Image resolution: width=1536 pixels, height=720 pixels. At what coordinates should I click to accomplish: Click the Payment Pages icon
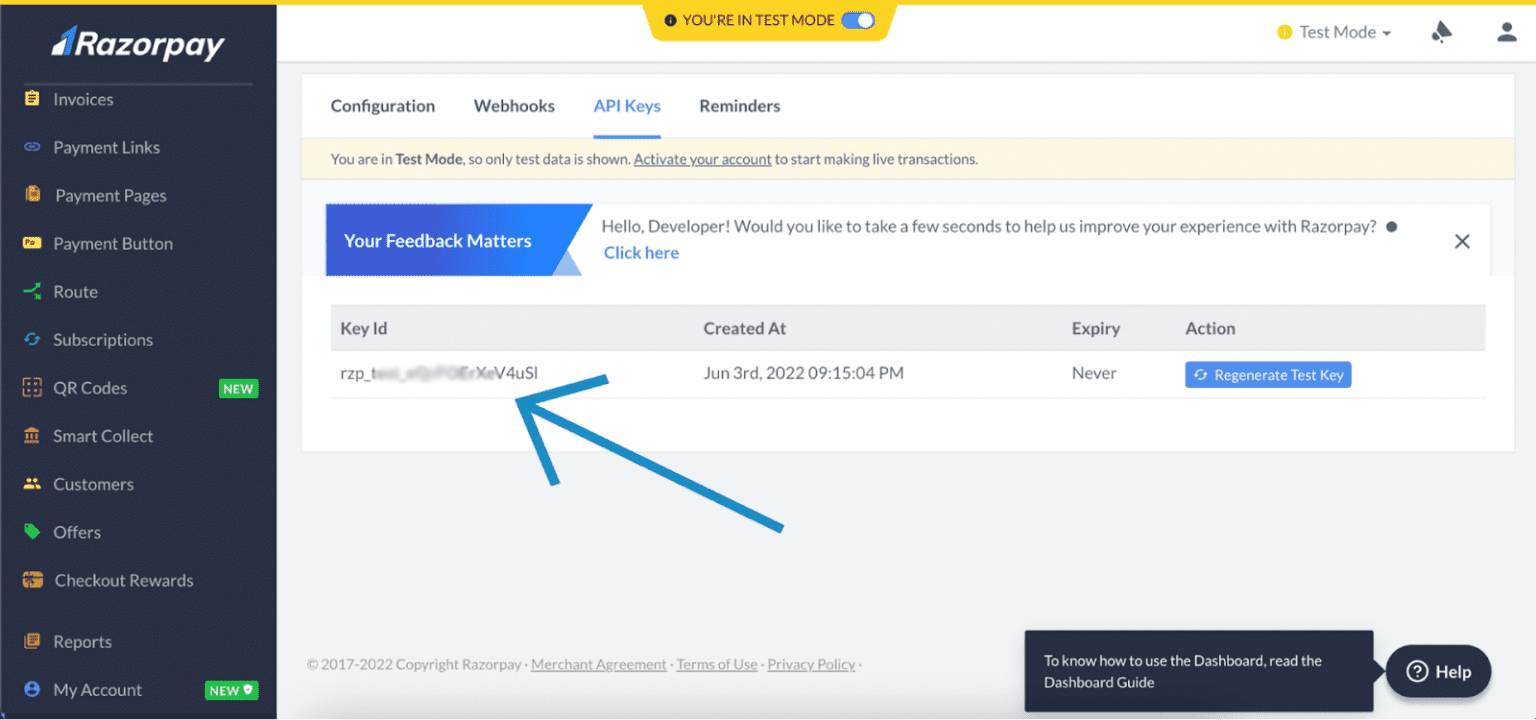33,194
